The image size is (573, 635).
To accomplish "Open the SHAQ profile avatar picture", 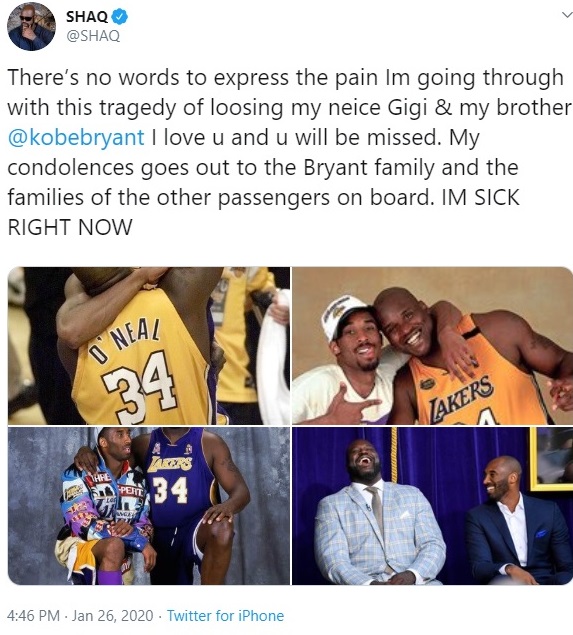I will (x=31, y=28).
